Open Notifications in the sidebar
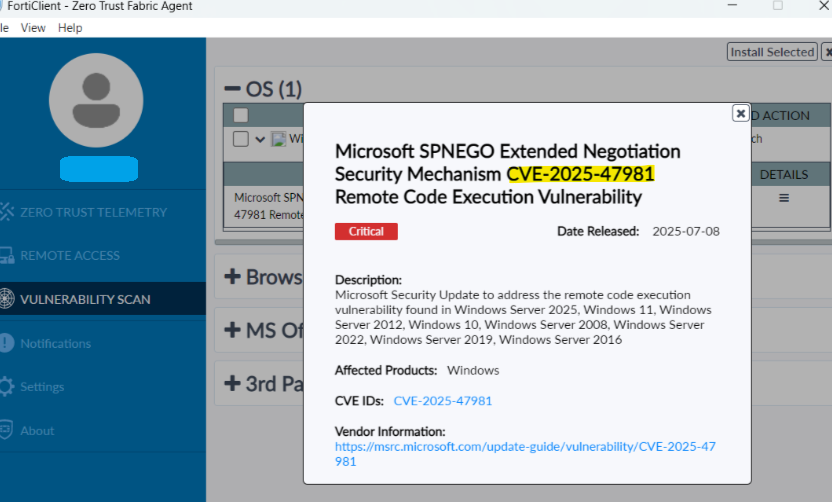The image size is (832, 502). point(55,343)
